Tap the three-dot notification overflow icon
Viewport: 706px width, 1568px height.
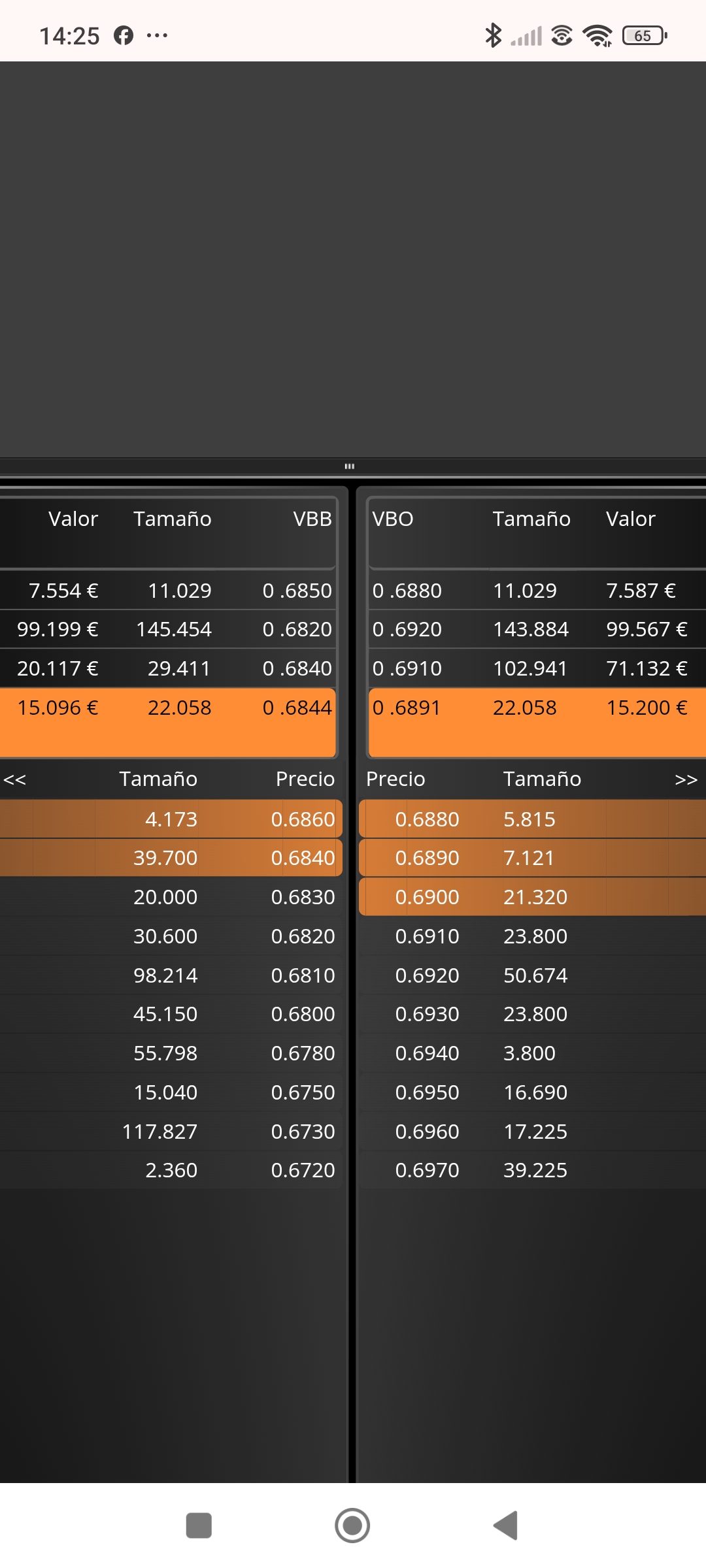click(x=157, y=35)
